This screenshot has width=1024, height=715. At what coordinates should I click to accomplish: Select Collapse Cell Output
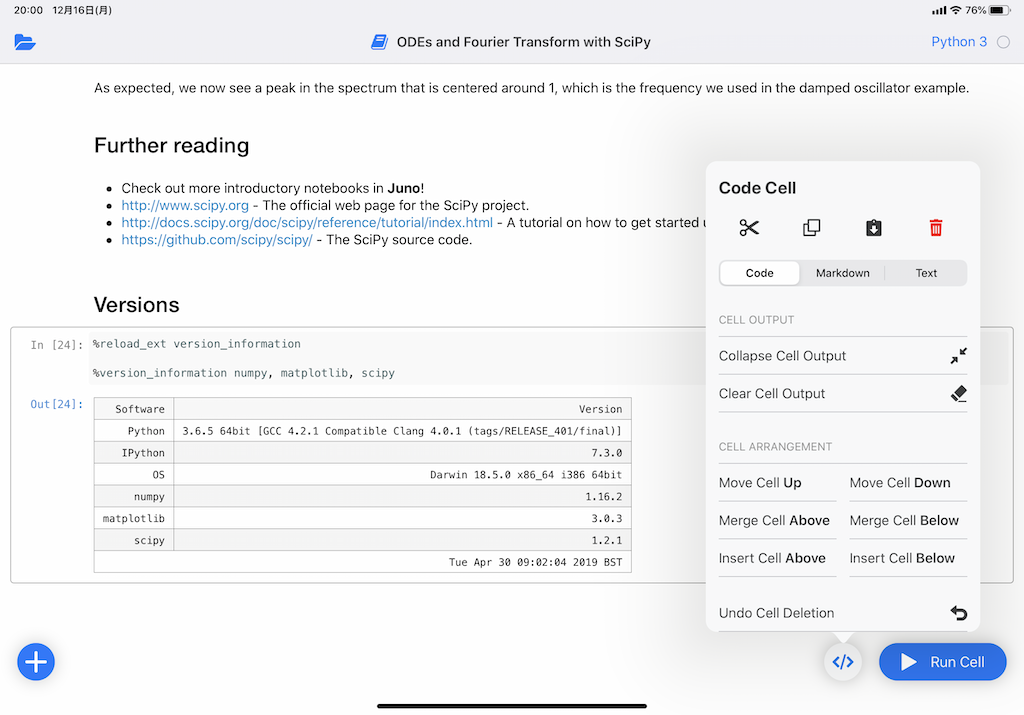point(842,356)
